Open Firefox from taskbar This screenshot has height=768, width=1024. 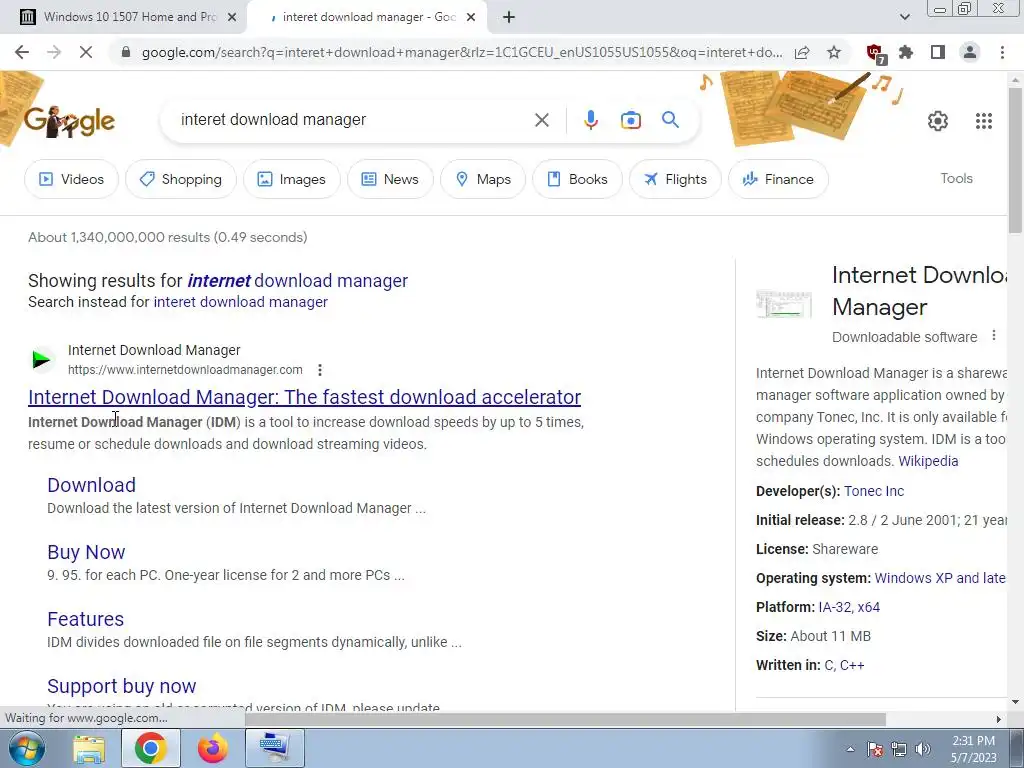point(213,748)
